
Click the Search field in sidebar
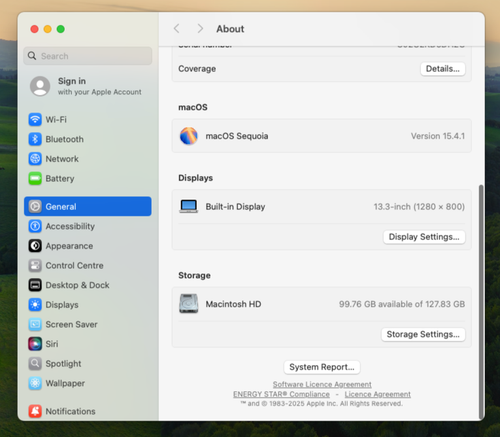pos(88,56)
